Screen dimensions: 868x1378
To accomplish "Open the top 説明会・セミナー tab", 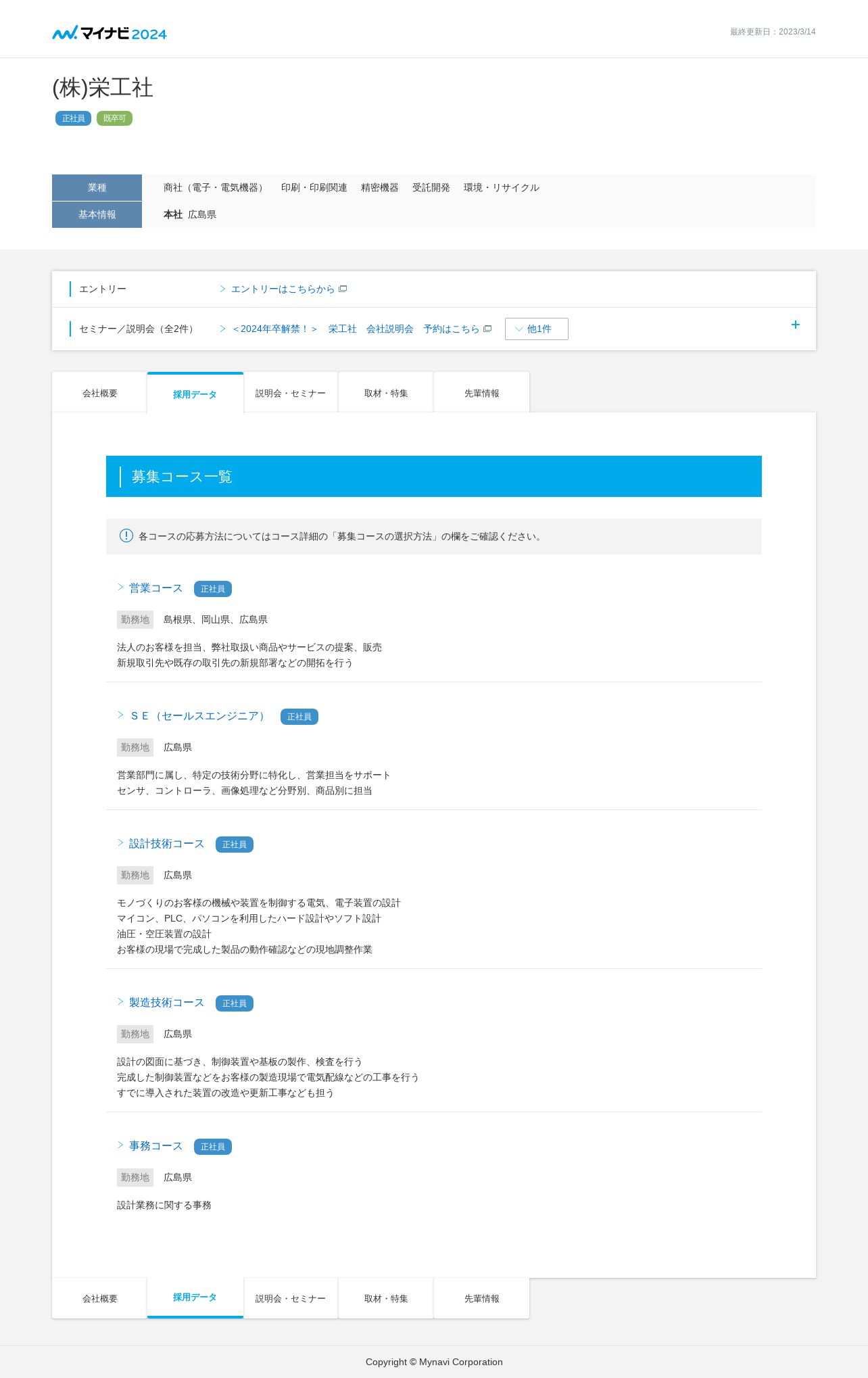I will [291, 393].
